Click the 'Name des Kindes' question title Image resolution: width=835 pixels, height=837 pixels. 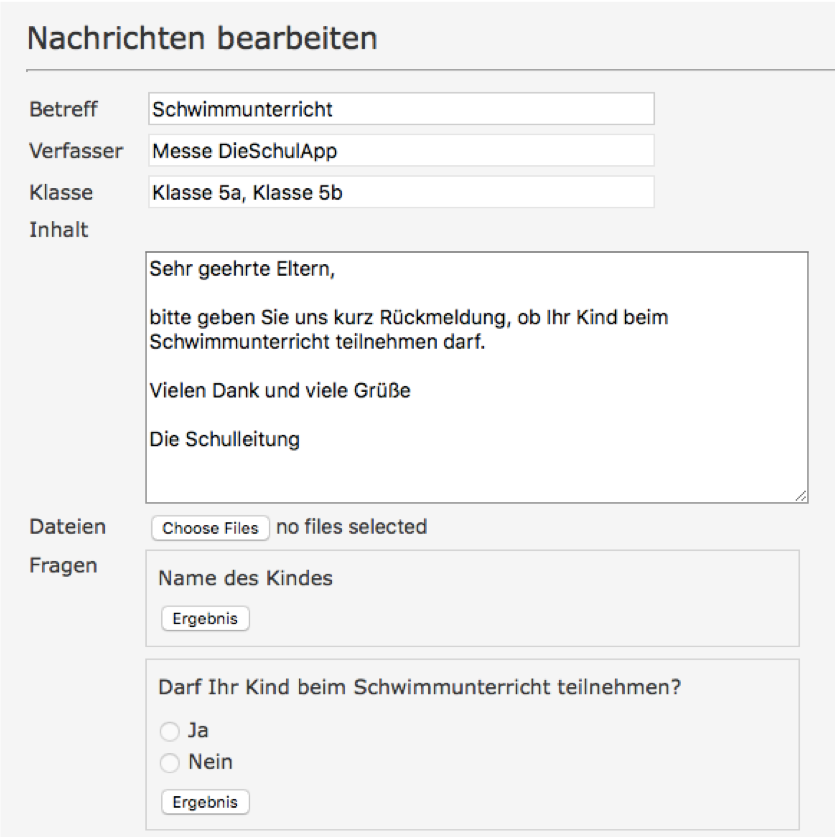click(x=246, y=578)
